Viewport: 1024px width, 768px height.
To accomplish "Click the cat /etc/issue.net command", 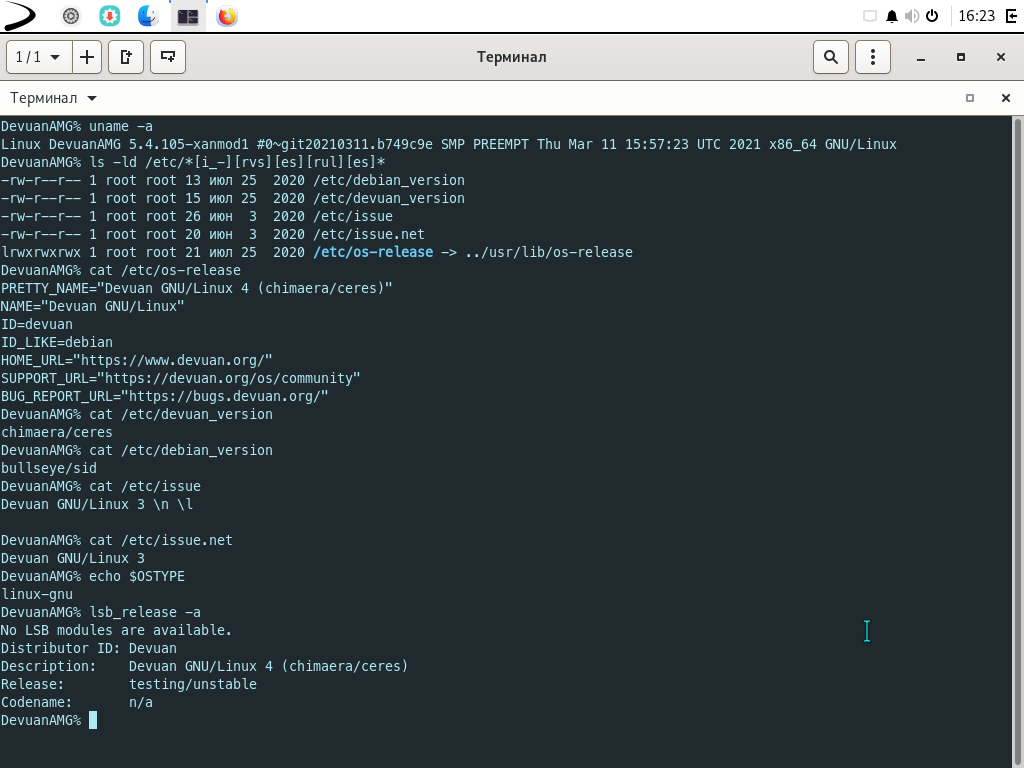I will point(116,540).
